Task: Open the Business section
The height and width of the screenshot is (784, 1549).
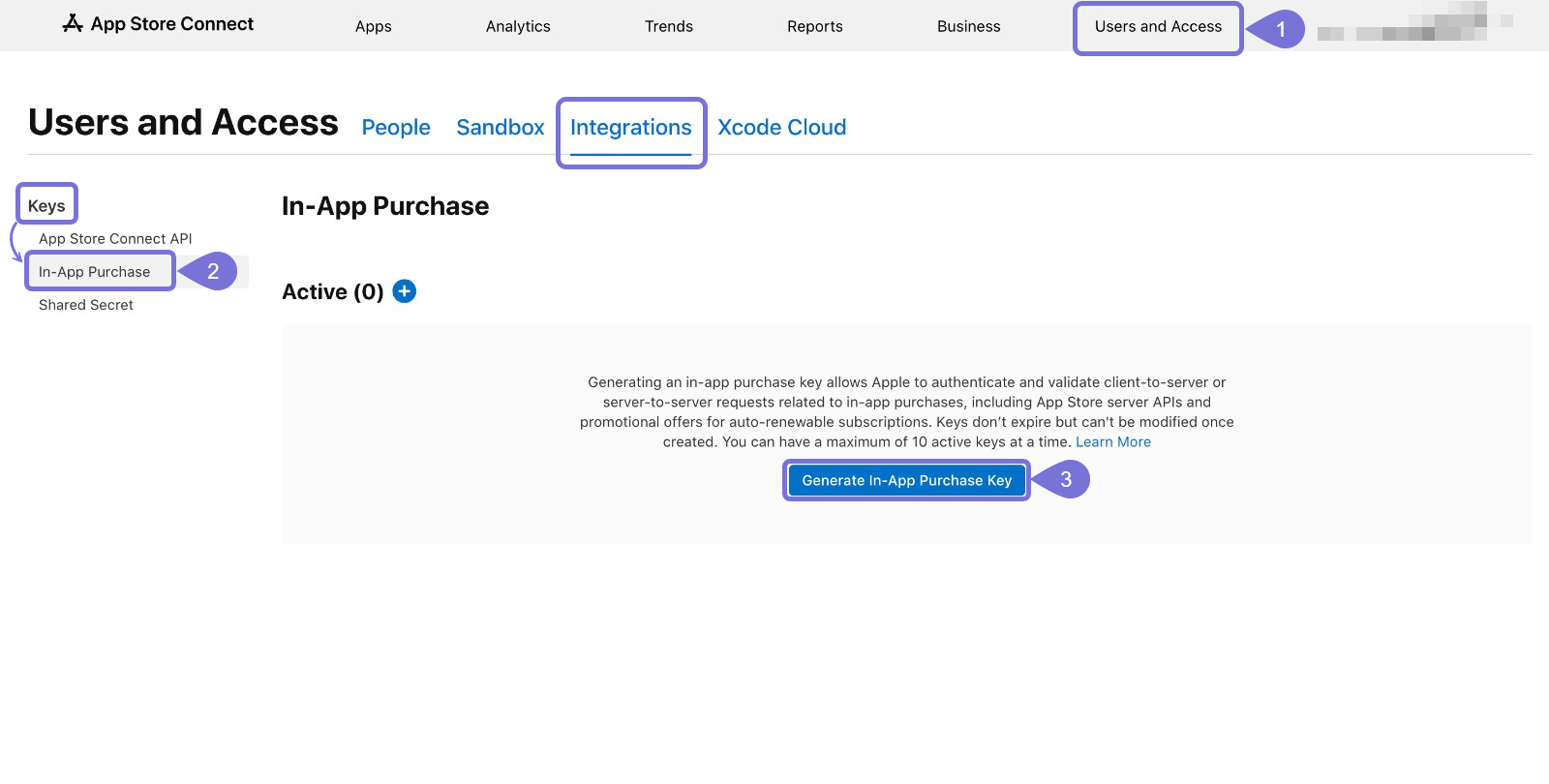Action: 968,27
